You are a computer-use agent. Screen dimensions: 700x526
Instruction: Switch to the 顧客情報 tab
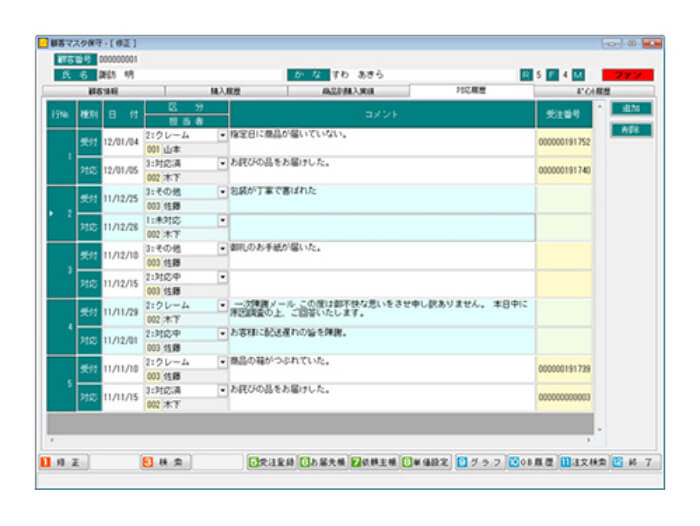coord(103,90)
